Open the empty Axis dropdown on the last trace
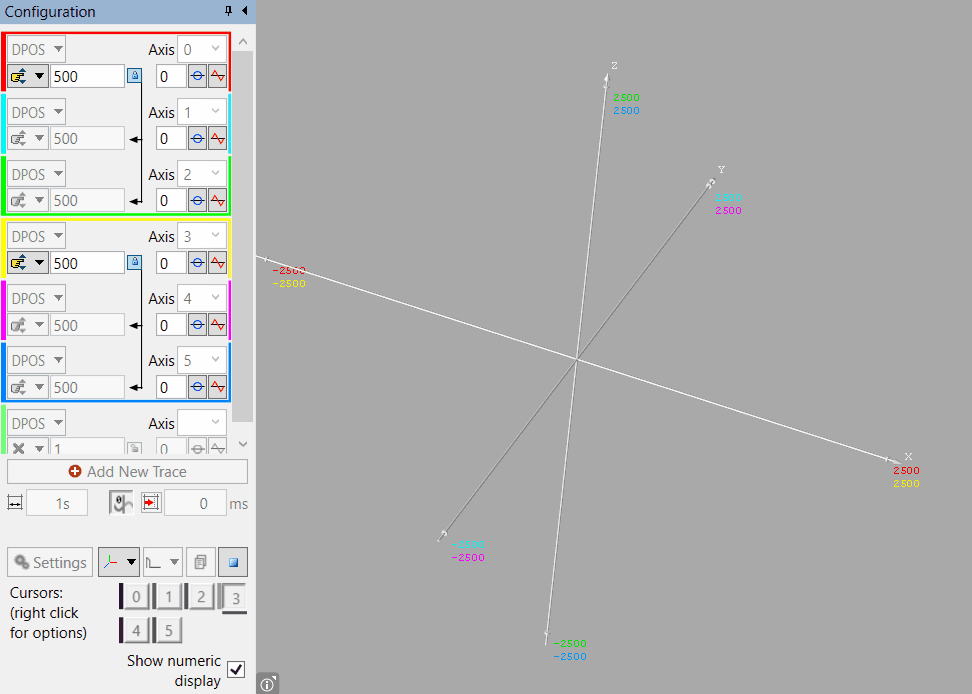972x694 pixels. click(201, 423)
